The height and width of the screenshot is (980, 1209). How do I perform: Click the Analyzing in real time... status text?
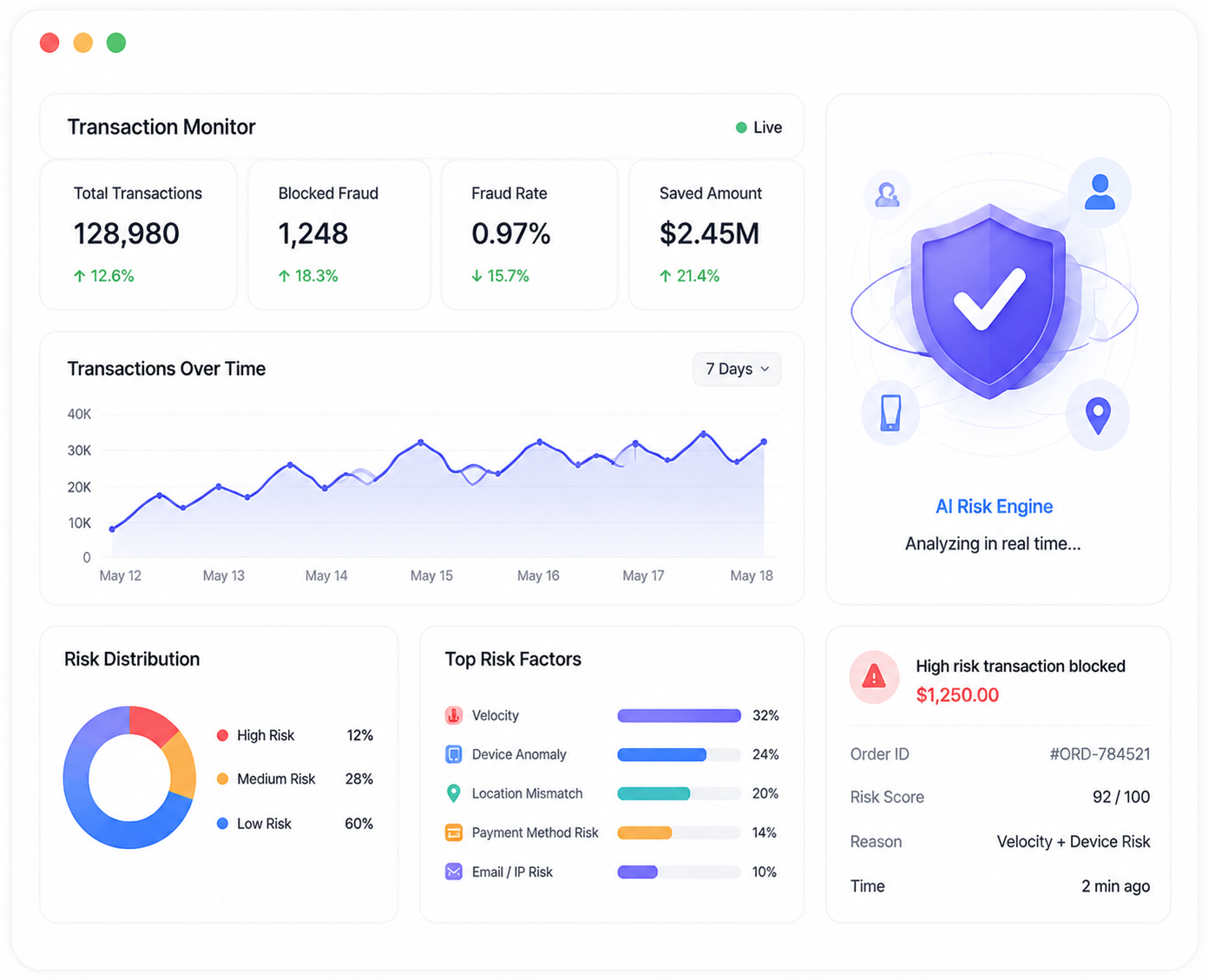point(993,543)
